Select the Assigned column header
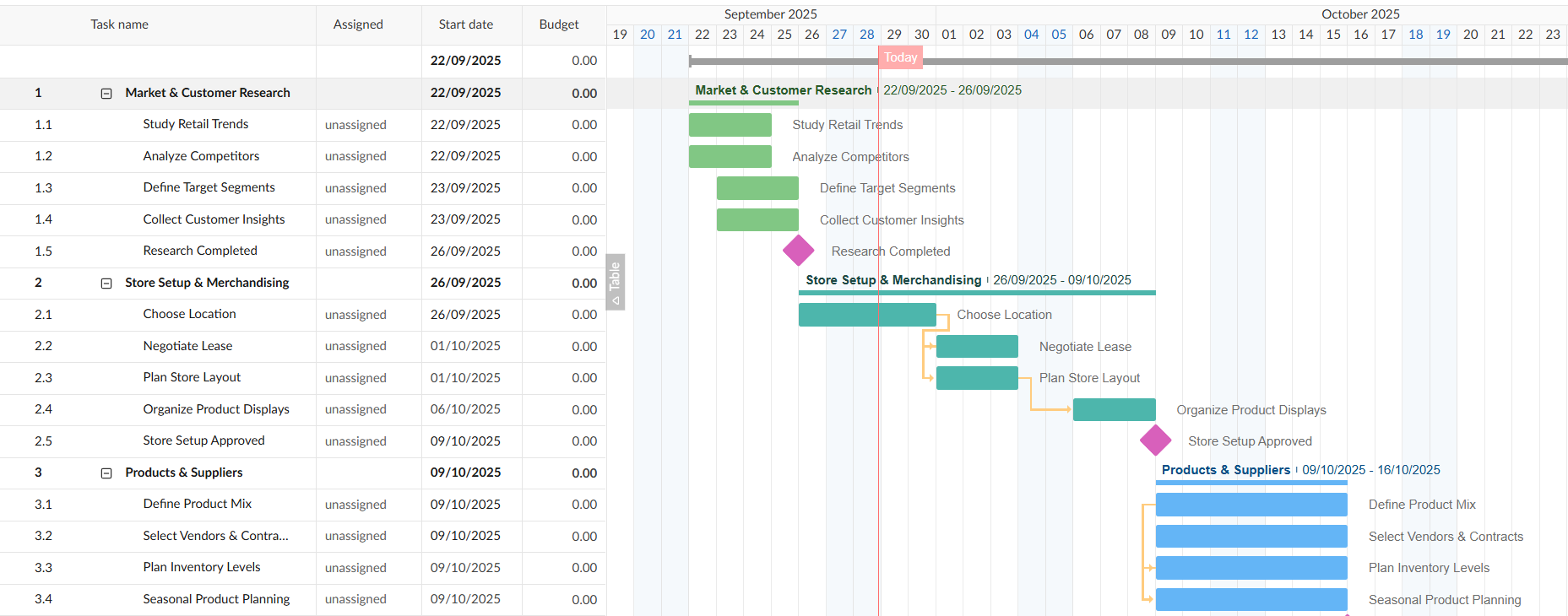Viewport: 1568px width, 616px height. (358, 24)
